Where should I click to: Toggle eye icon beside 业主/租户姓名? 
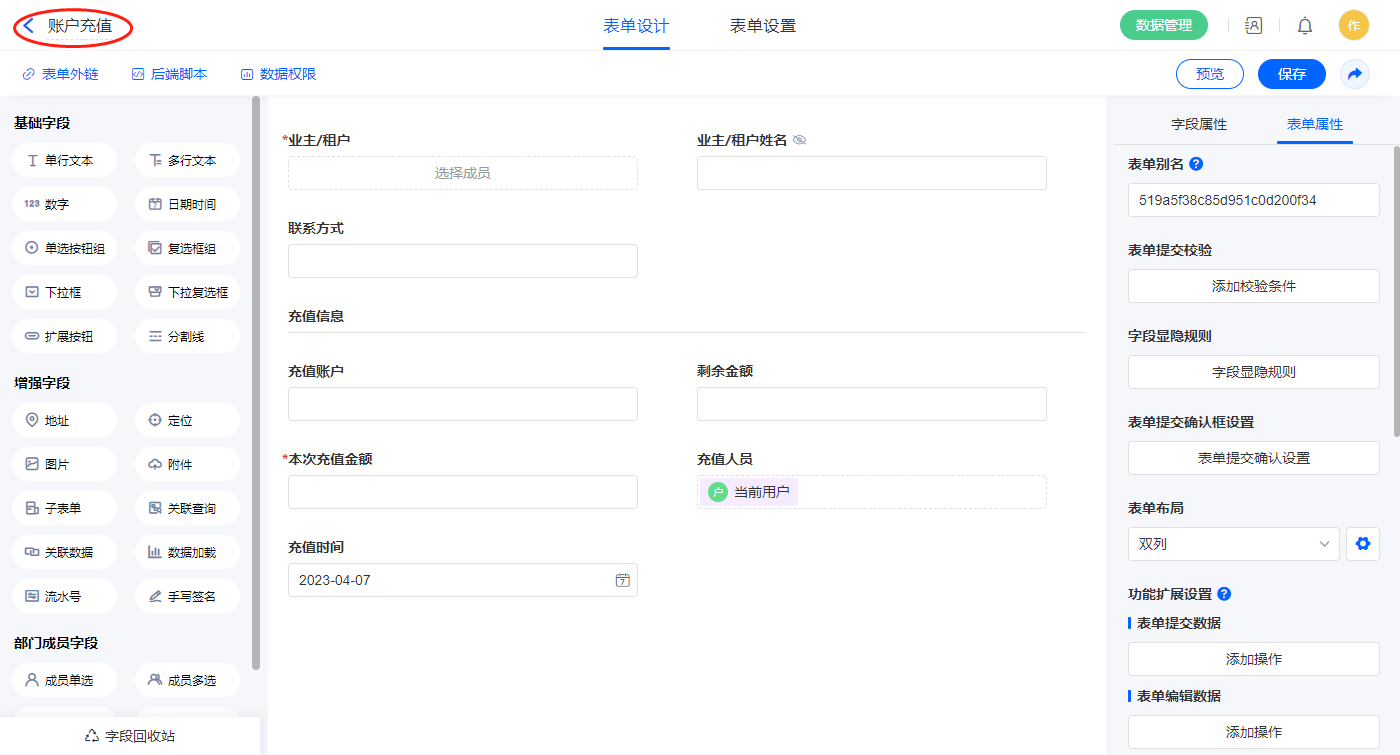(x=799, y=140)
